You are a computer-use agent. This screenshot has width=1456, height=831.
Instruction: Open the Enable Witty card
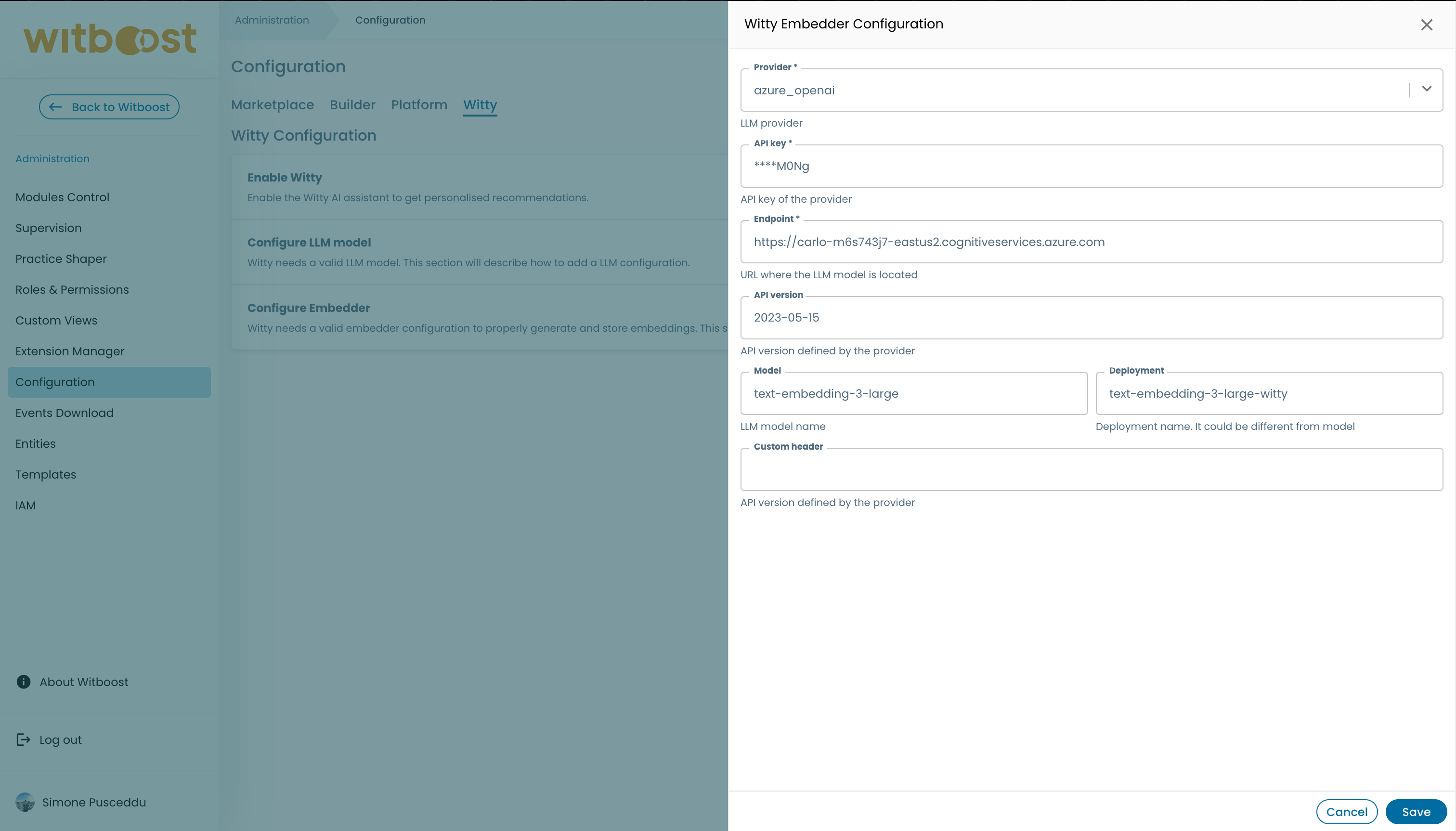coord(480,187)
